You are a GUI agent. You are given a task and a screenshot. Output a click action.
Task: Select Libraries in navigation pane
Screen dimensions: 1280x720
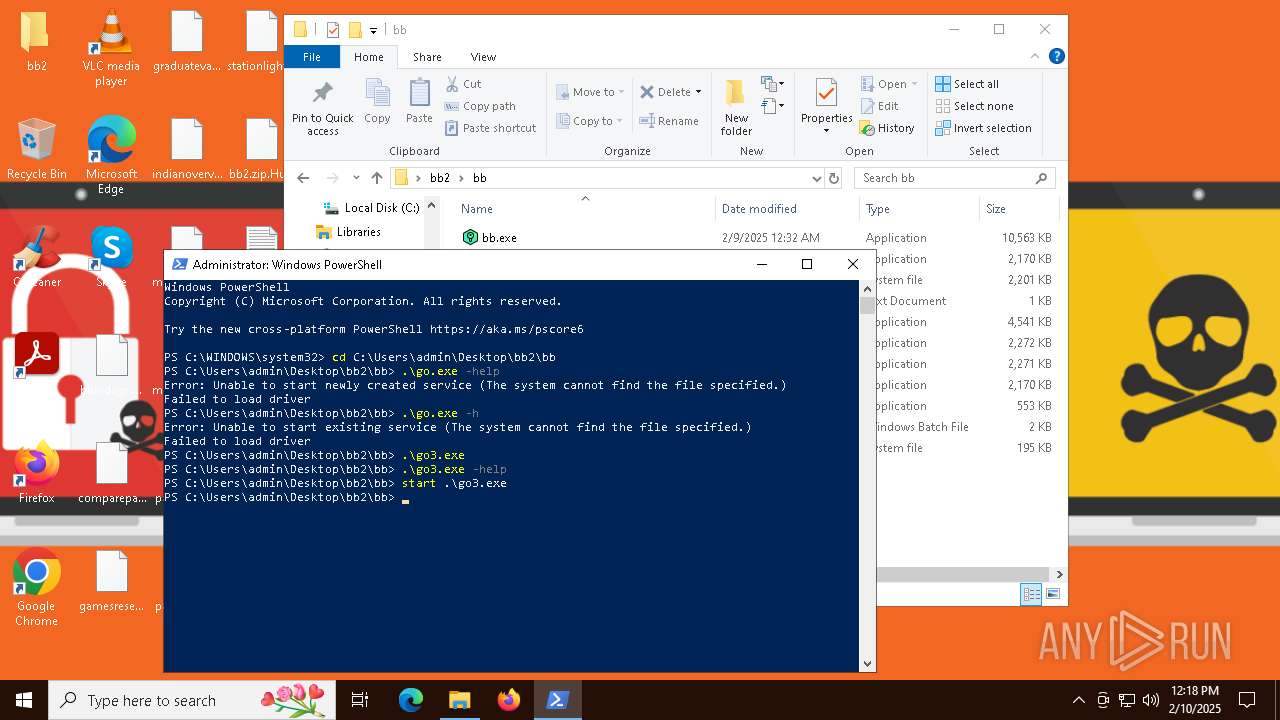coord(348,232)
